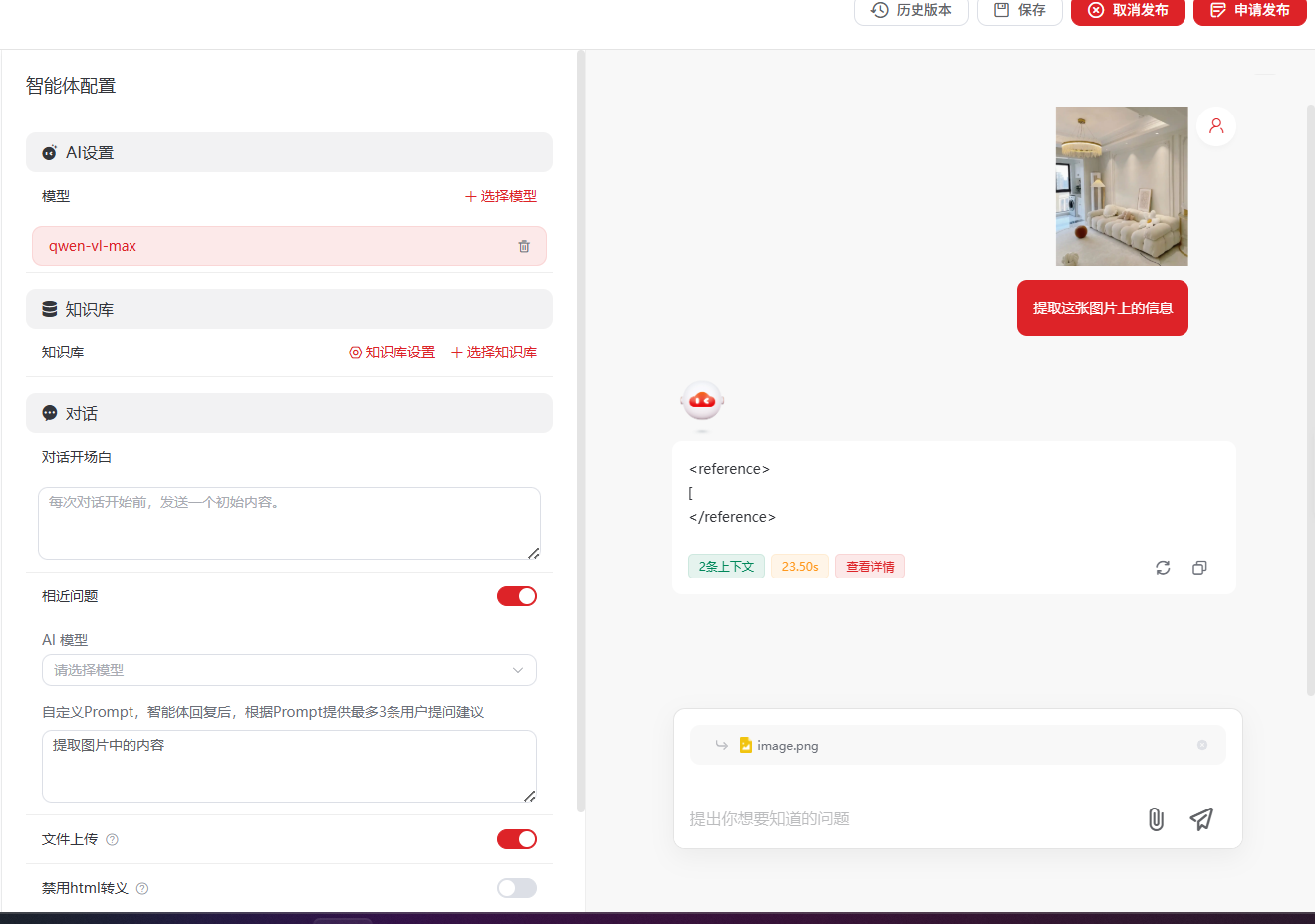1315x924 pixels.
Task: Click the 提取图片中的内容 prompt text area
Action: tap(289, 766)
